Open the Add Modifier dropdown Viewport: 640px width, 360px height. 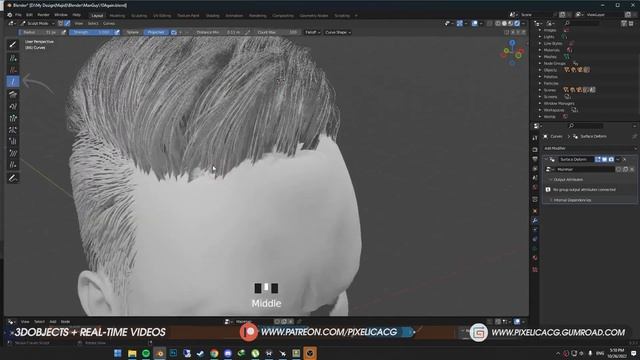tap(589, 148)
